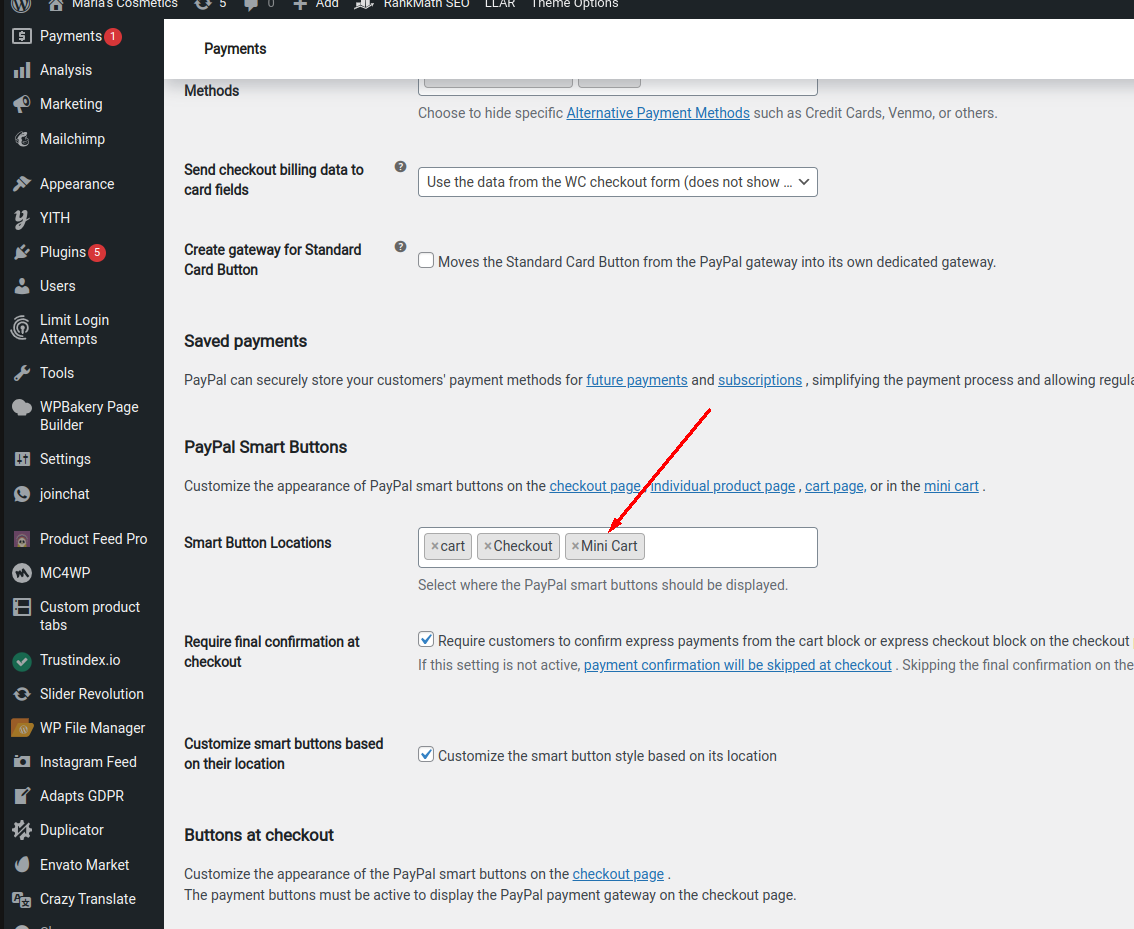This screenshot has width=1134, height=929.
Task: Open checkout page link under PayPal Smart Buttons
Action: coord(595,486)
